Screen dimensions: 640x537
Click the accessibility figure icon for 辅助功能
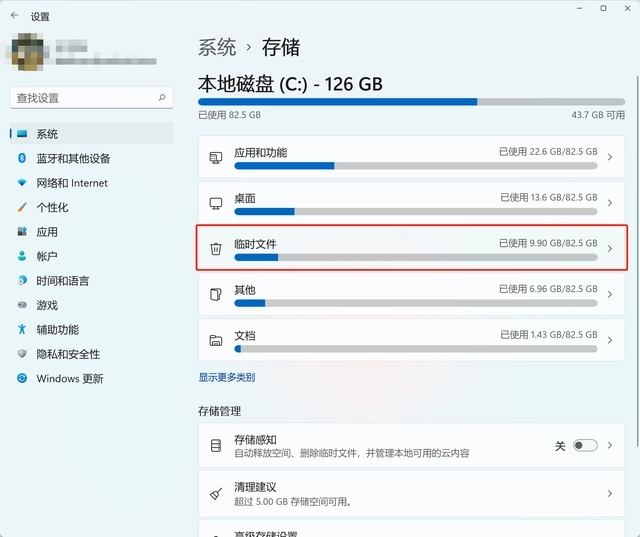point(22,329)
